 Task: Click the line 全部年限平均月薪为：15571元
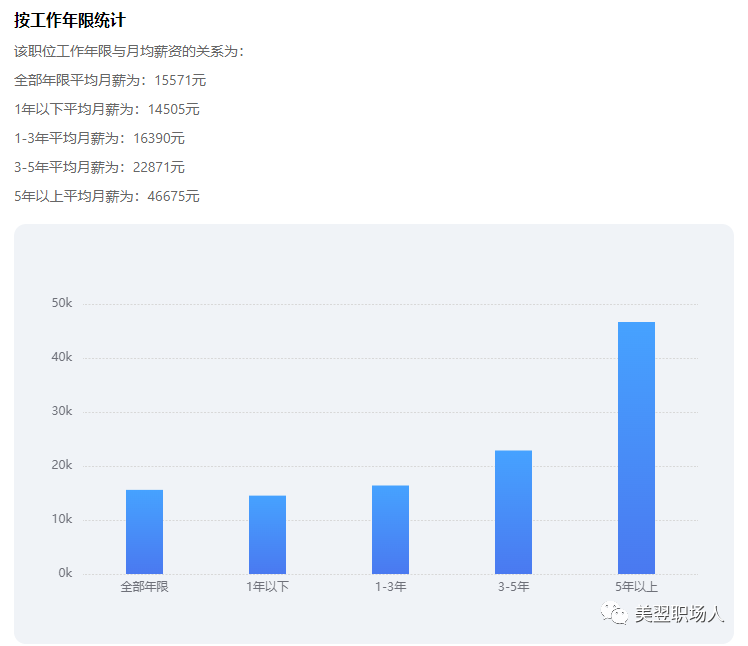(110, 80)
